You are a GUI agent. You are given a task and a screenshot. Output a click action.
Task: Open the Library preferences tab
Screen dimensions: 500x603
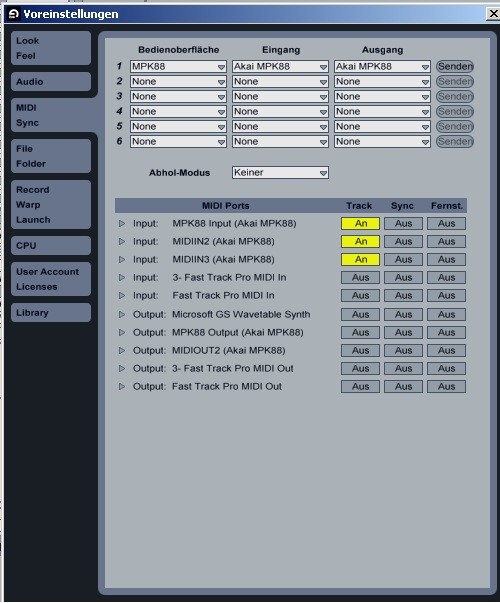[51, 313]
